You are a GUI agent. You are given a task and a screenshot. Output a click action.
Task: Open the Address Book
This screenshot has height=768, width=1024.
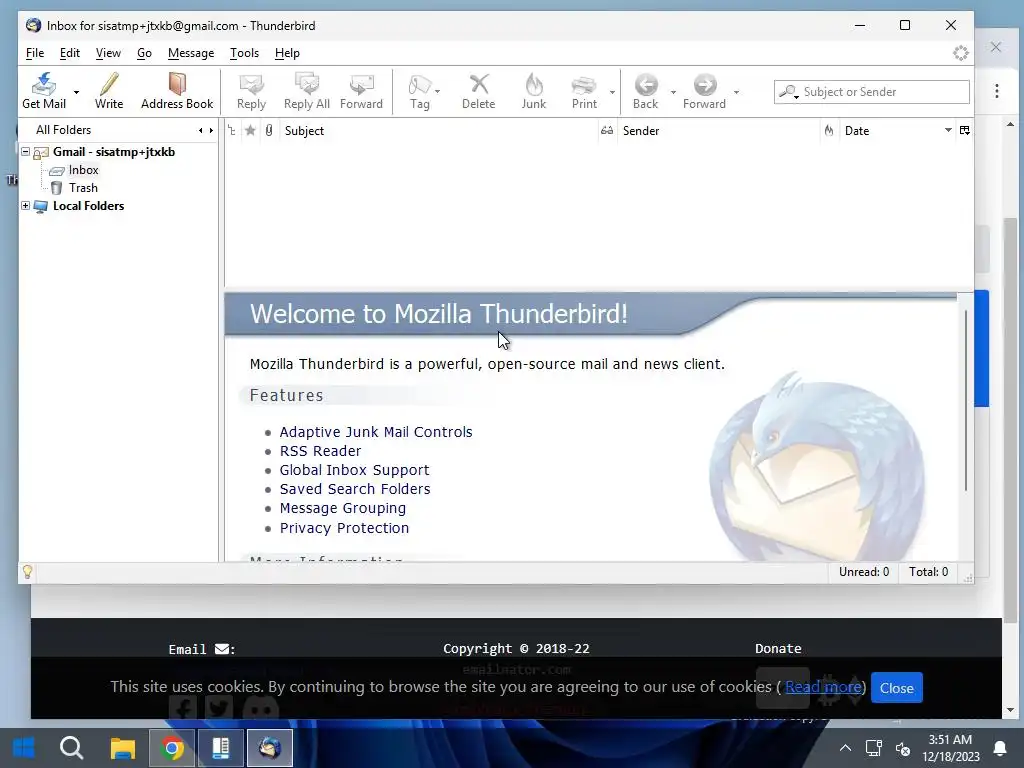click(x=177, y=91)
